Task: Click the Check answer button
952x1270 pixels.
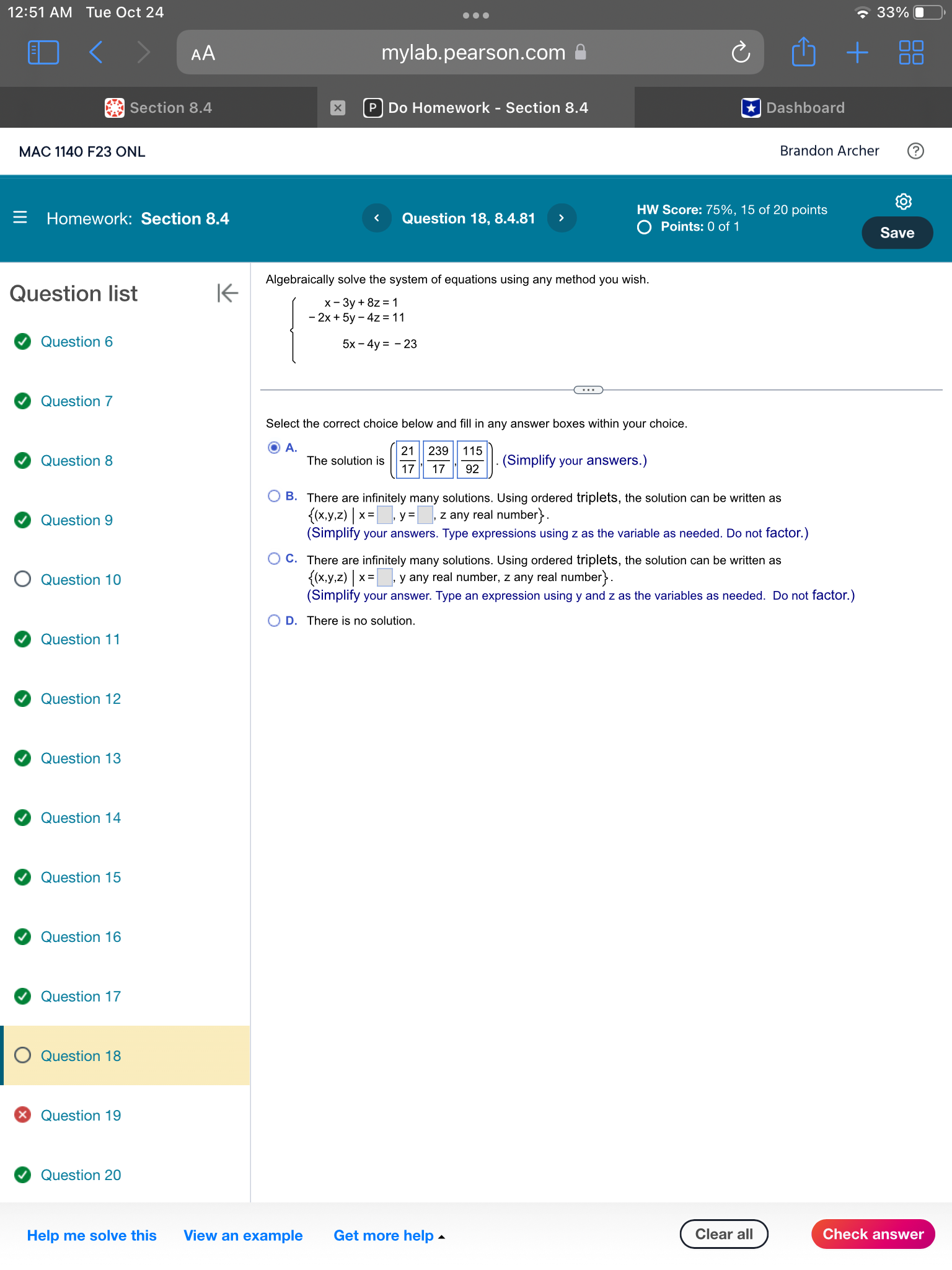Action: 873,1234
